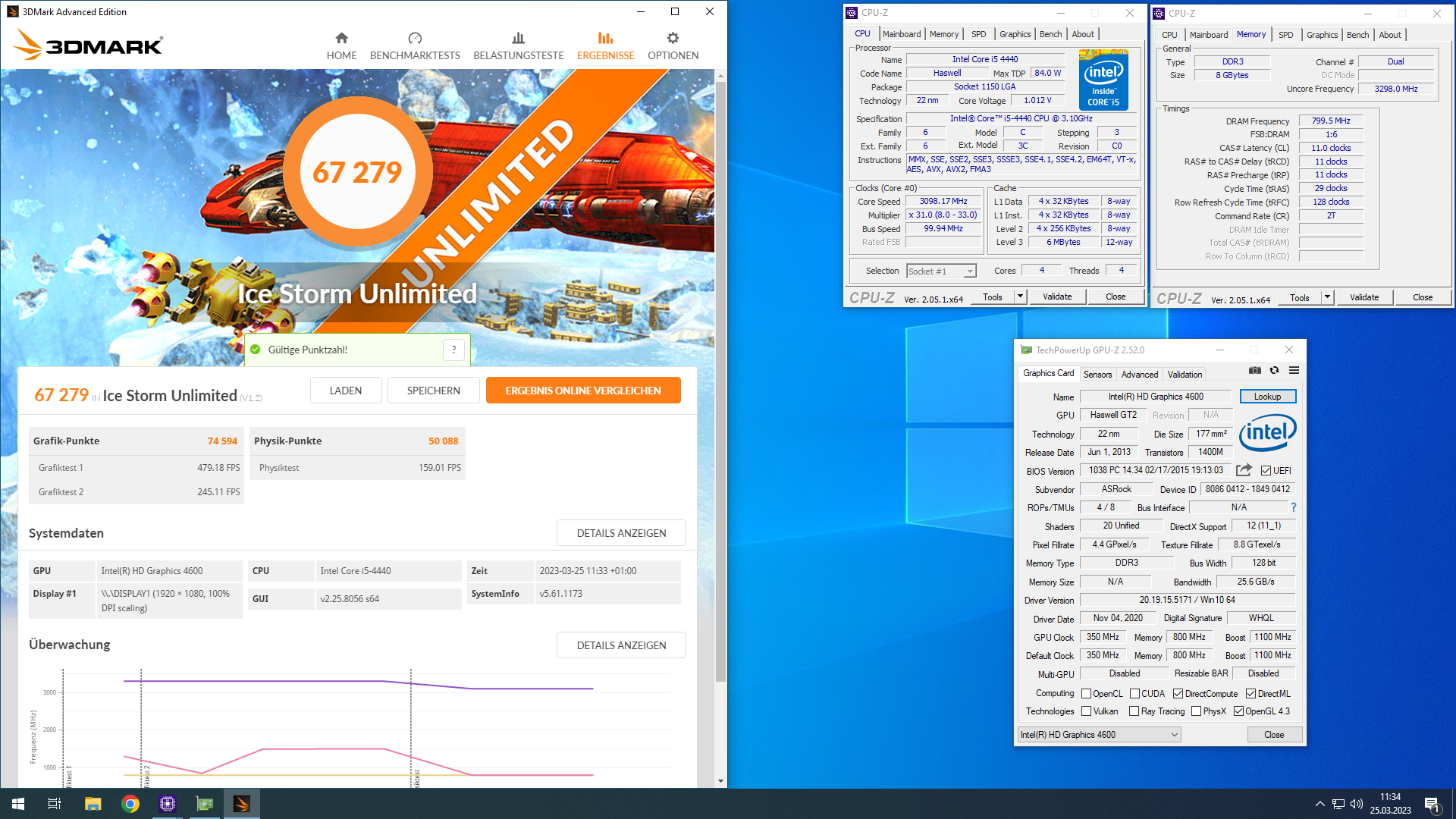1456x819 pixels.
Task: Switch to Mainboard tab in left CPU-Z window
Action: (901, 34)
